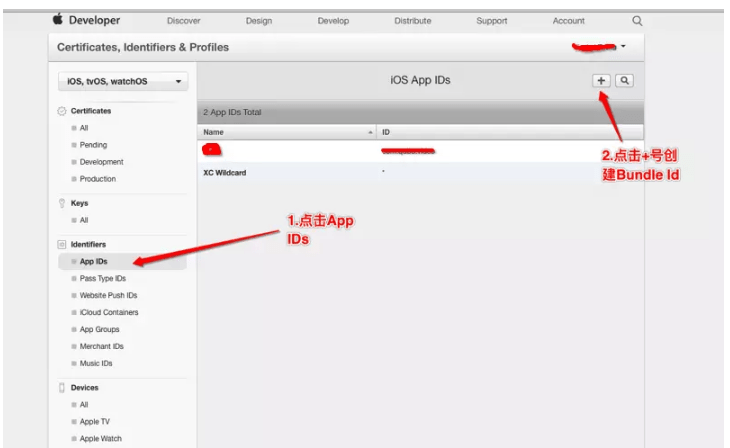Select Apple TV under Devices

coord(96,422)
